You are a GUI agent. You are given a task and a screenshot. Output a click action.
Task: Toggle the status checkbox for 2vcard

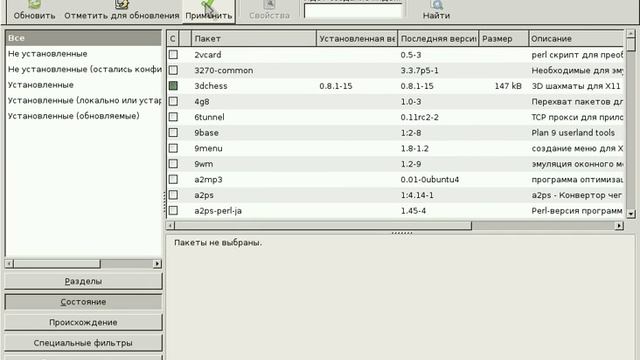pos(173,54)
